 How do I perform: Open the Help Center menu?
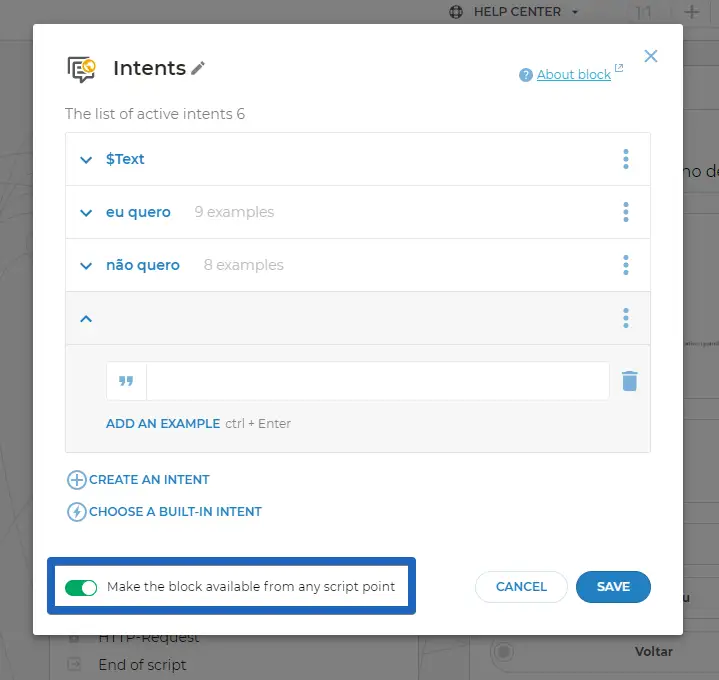click(513, 12)
